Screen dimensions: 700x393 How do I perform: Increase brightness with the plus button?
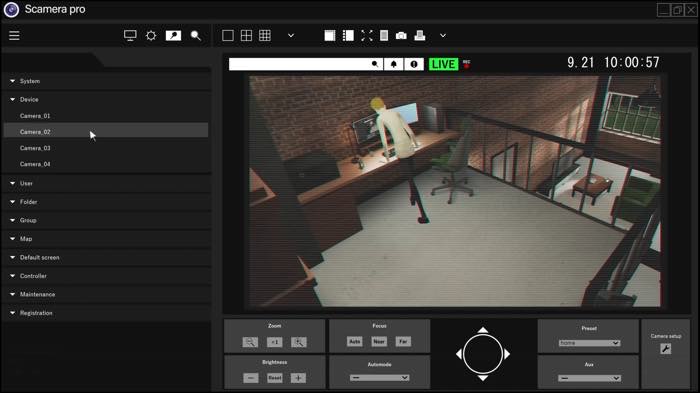[x=299, y=378]
